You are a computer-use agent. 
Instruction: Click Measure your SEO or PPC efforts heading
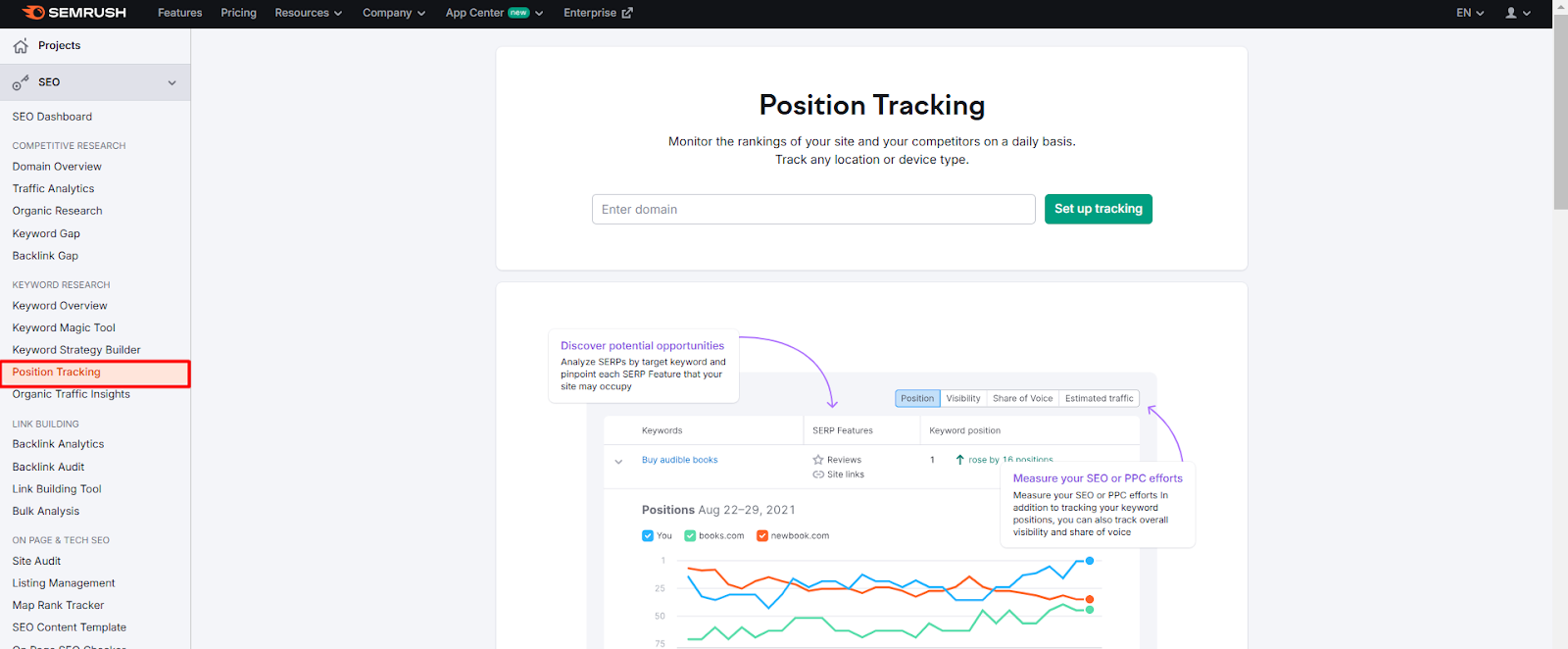click(x=1098, y=478)
